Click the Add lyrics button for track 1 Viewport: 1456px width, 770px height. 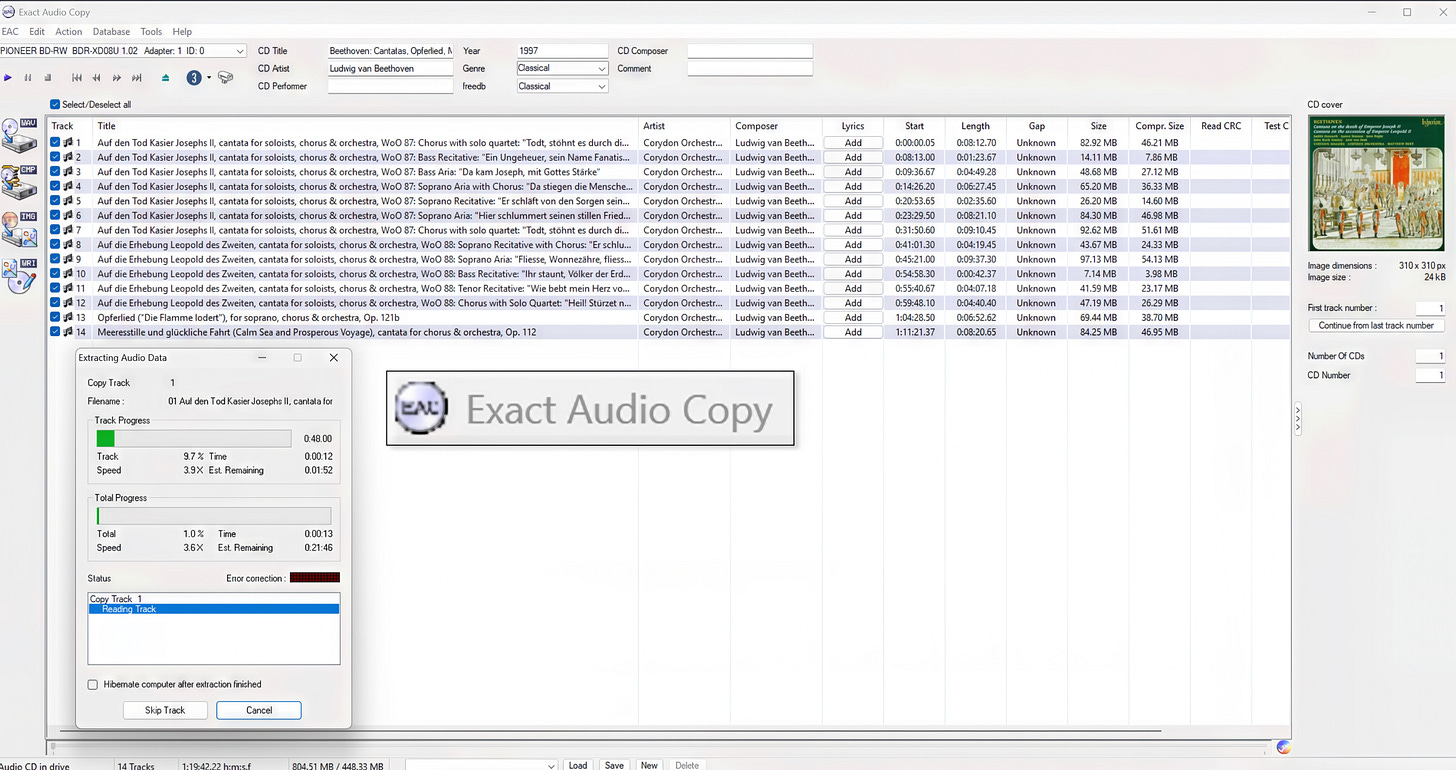point(853,143)
